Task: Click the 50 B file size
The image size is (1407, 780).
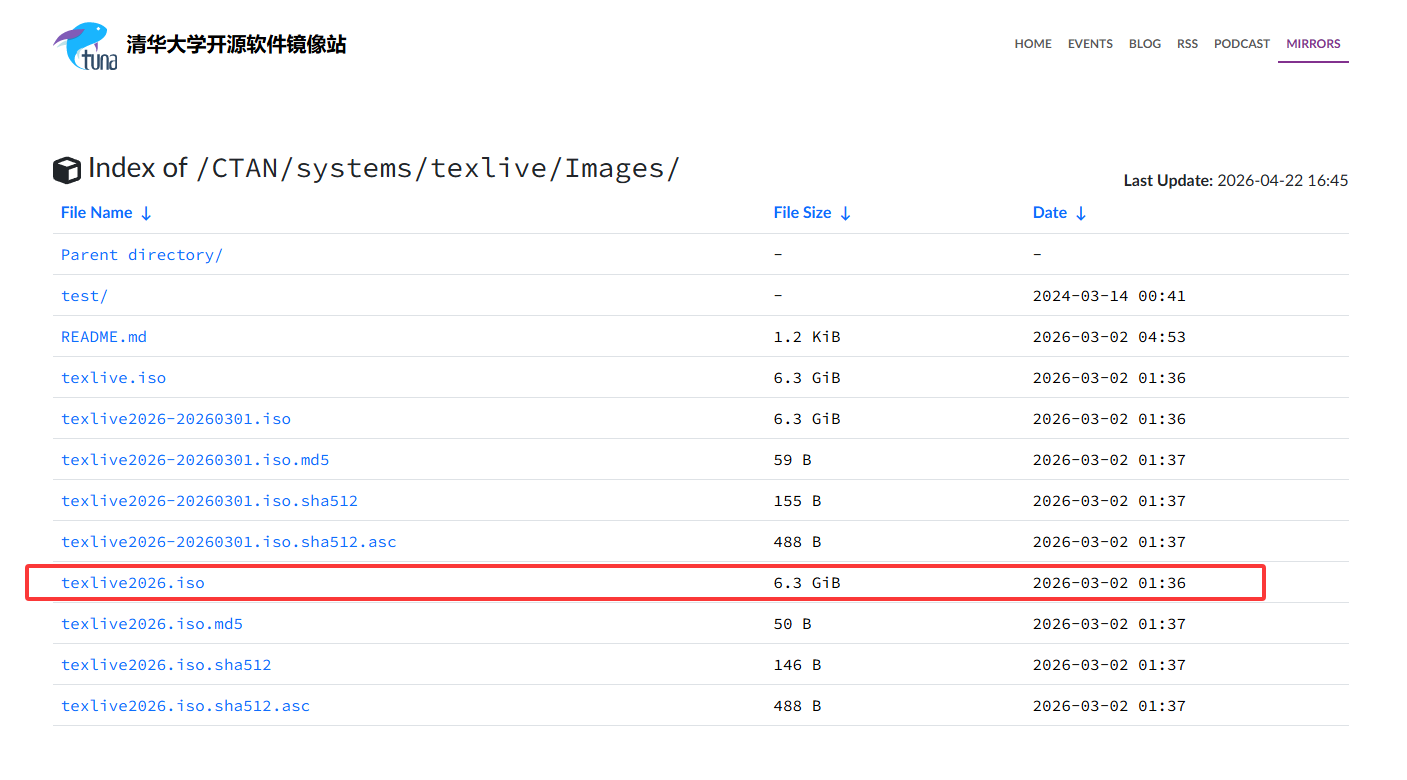Action: click(x=793, y=624)
